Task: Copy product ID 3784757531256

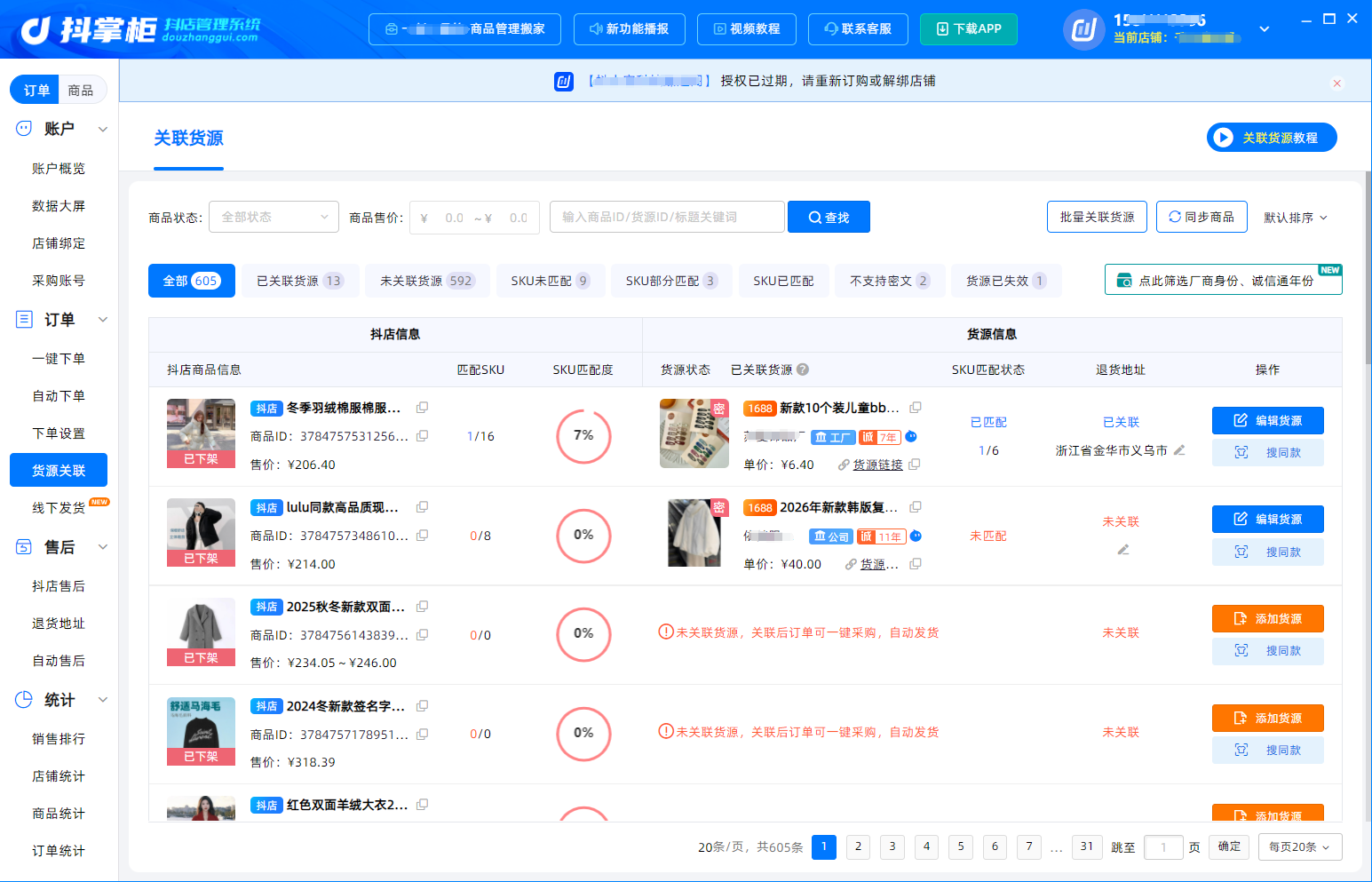Action: tap(423, 436)
